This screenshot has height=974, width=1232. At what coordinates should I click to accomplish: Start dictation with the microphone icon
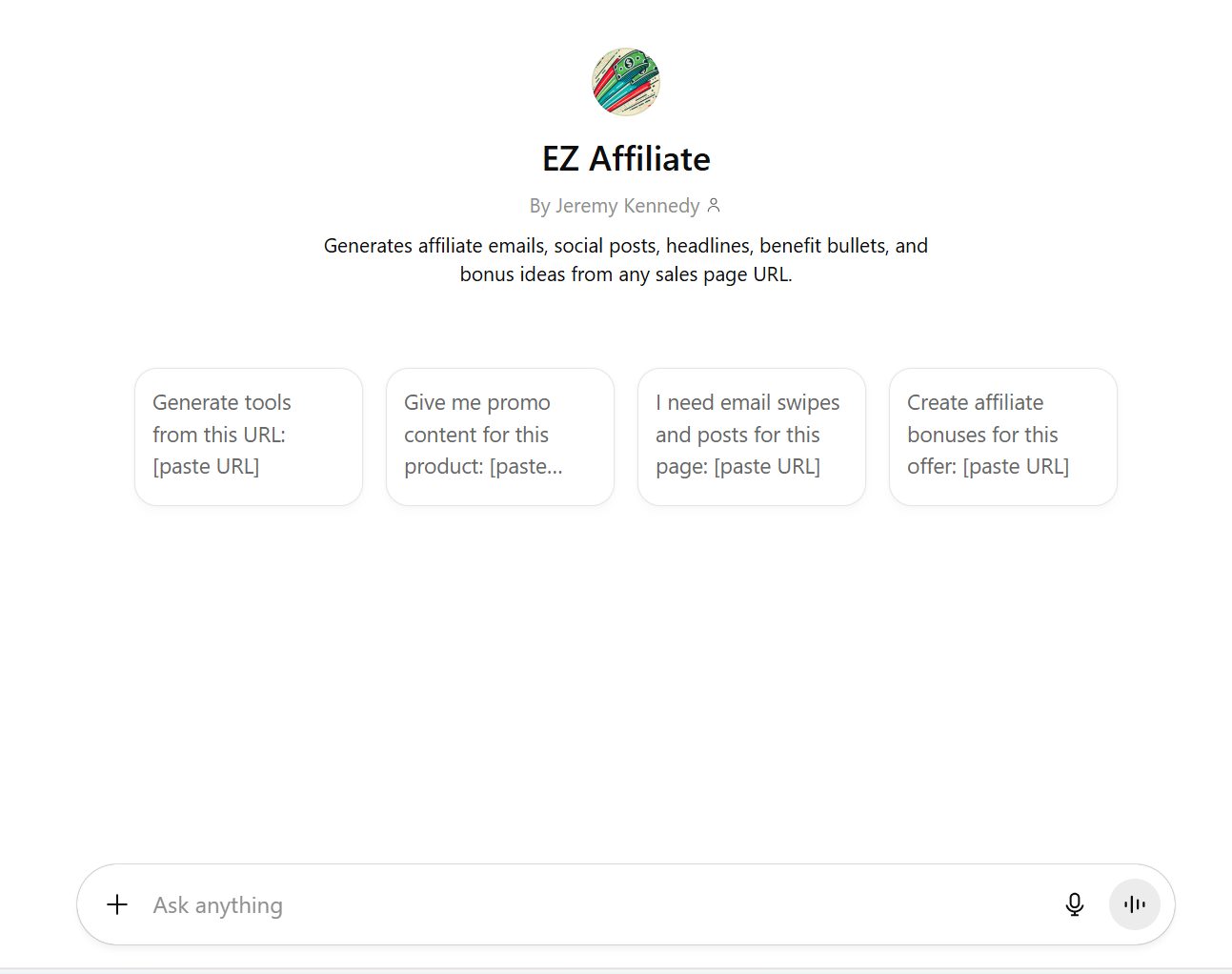click(x=1074, y=904)
